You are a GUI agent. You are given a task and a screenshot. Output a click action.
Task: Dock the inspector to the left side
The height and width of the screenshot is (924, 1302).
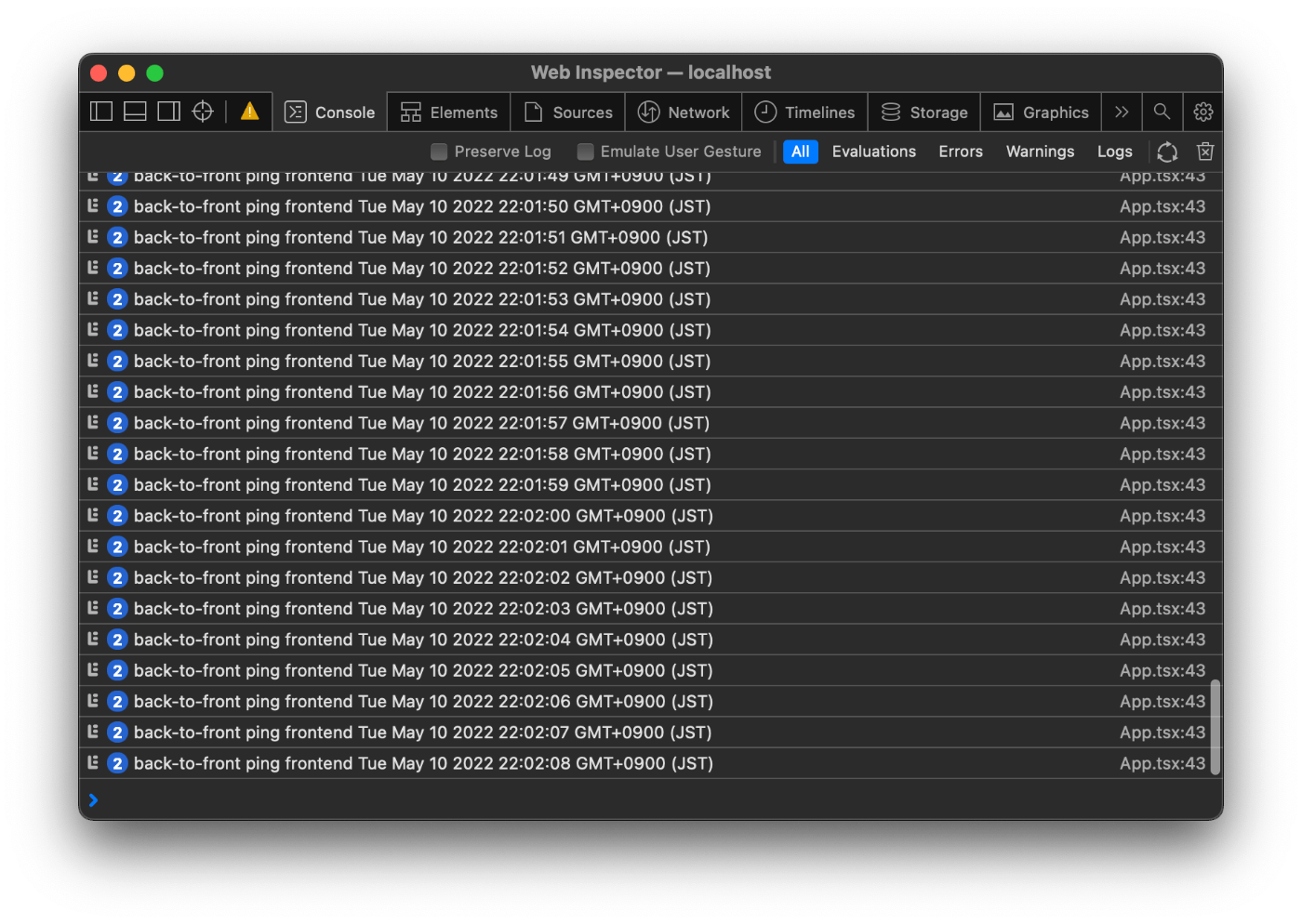(x=100, y=111)
